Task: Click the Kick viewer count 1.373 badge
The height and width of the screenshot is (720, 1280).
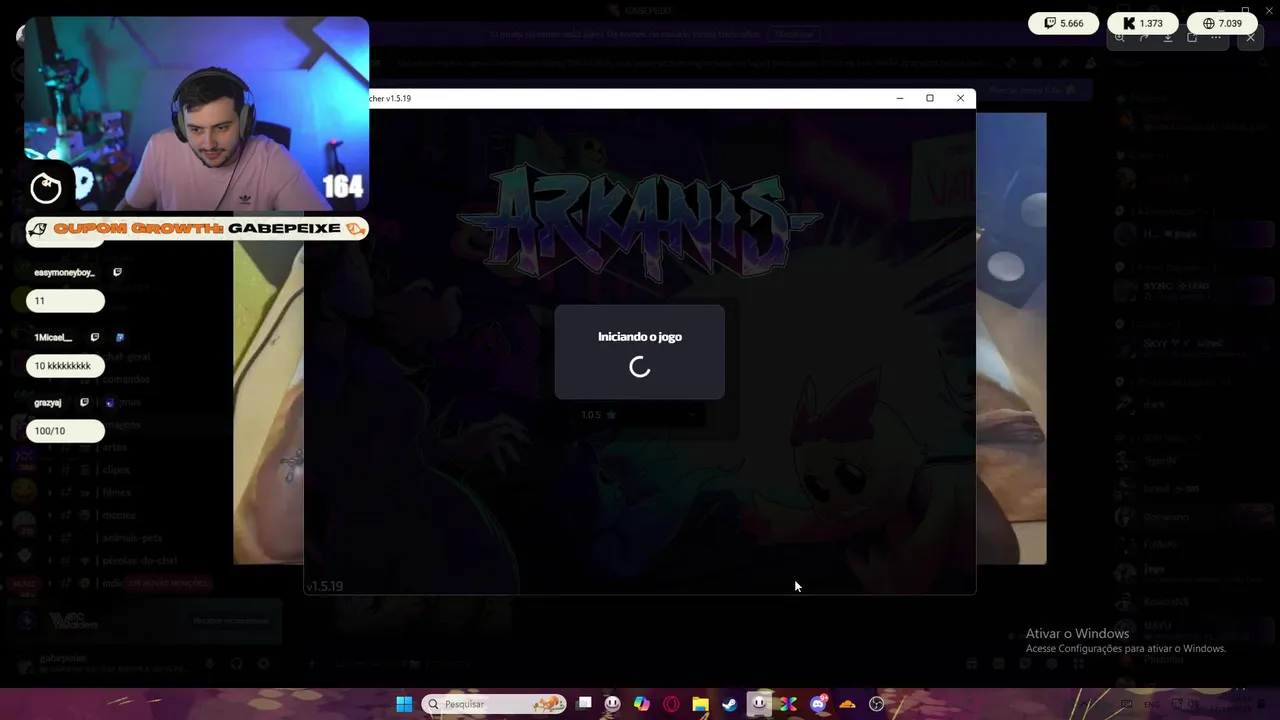Action: 1143,23
